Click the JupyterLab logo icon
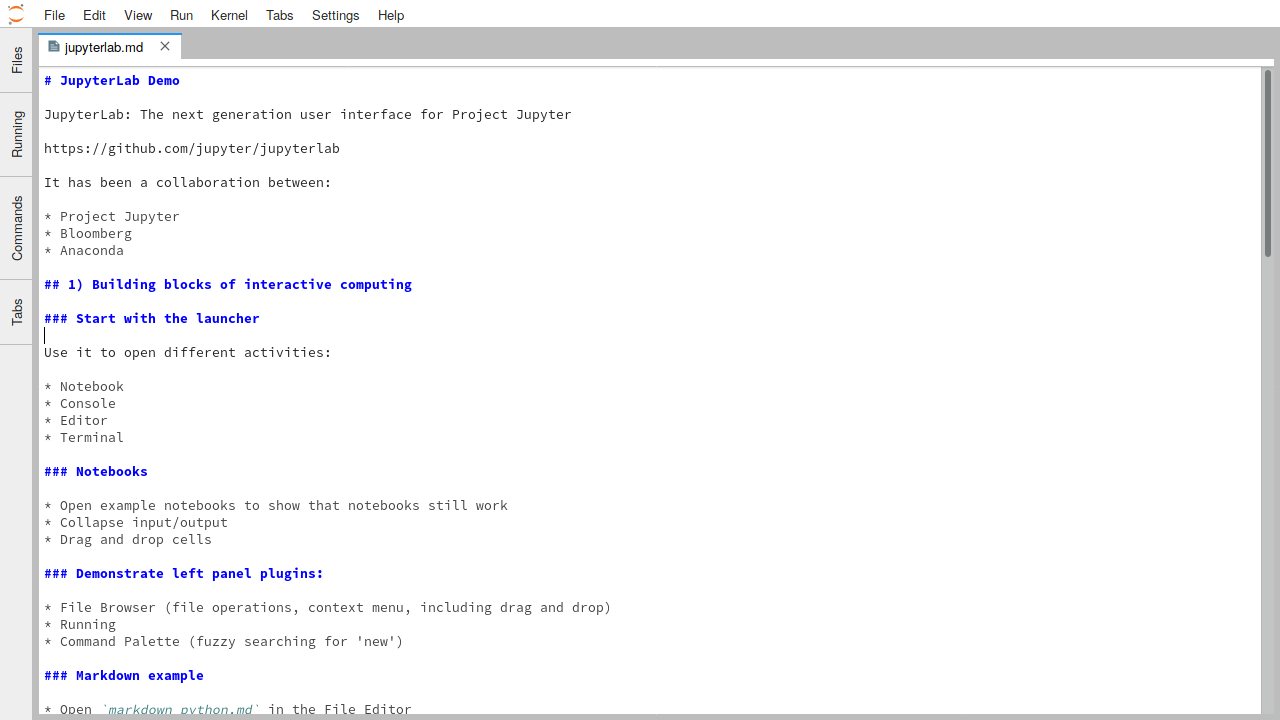Viewport: 1280px width, 720px height. coord(16,15)
